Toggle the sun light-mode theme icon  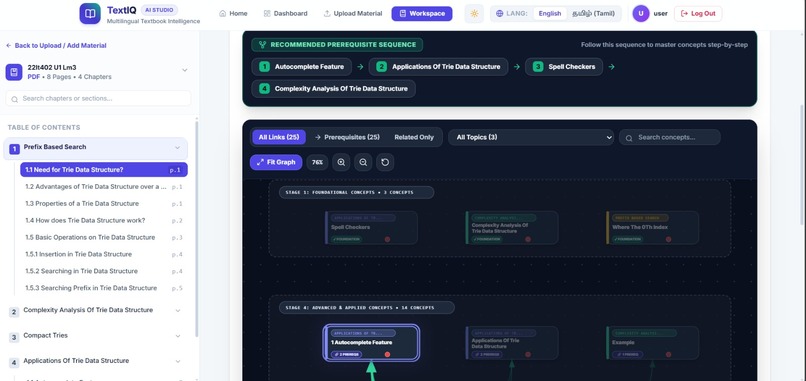click(474, 13)
